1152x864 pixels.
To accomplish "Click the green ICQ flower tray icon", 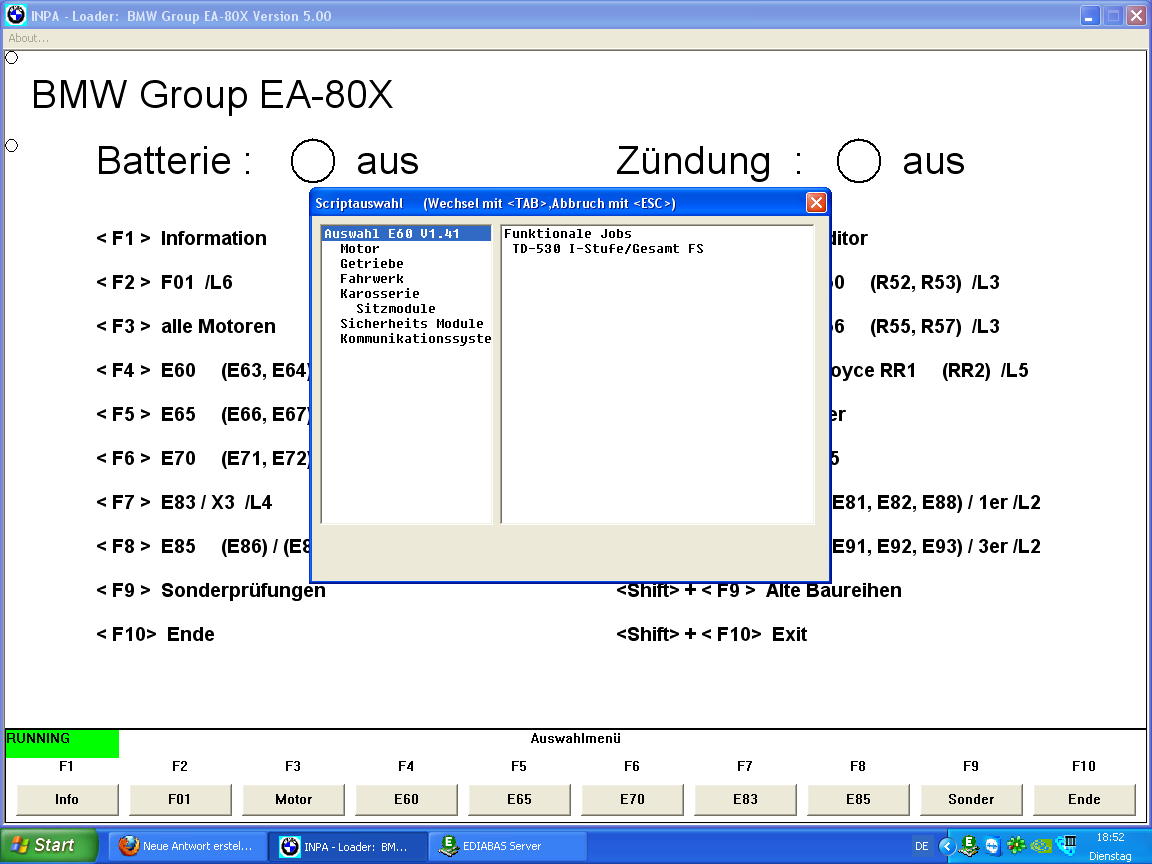I will tap(1016, 846).
